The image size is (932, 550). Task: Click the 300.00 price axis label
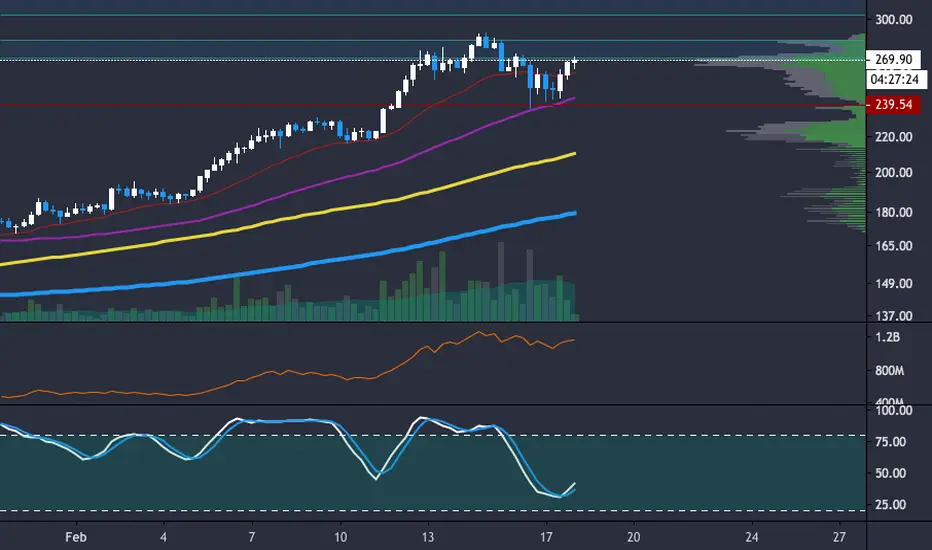tap(893, 20)
